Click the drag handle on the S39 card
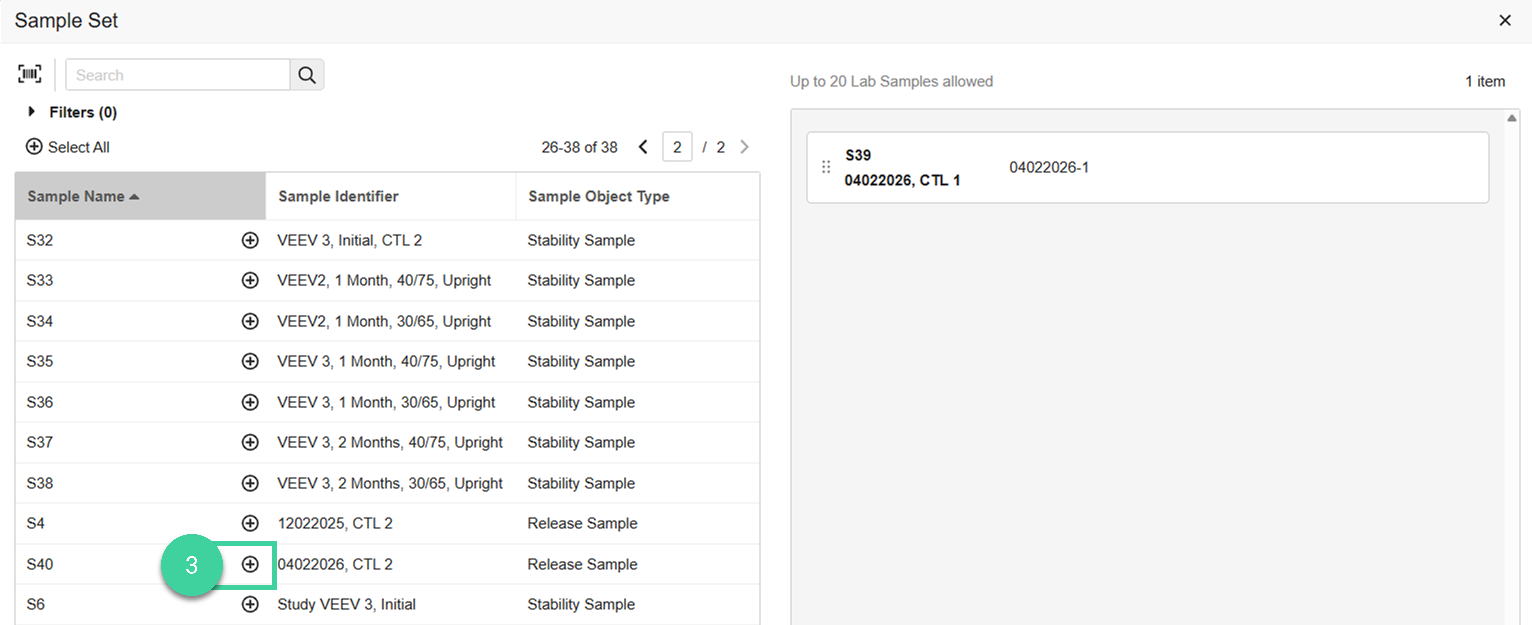 coord(826,166)
